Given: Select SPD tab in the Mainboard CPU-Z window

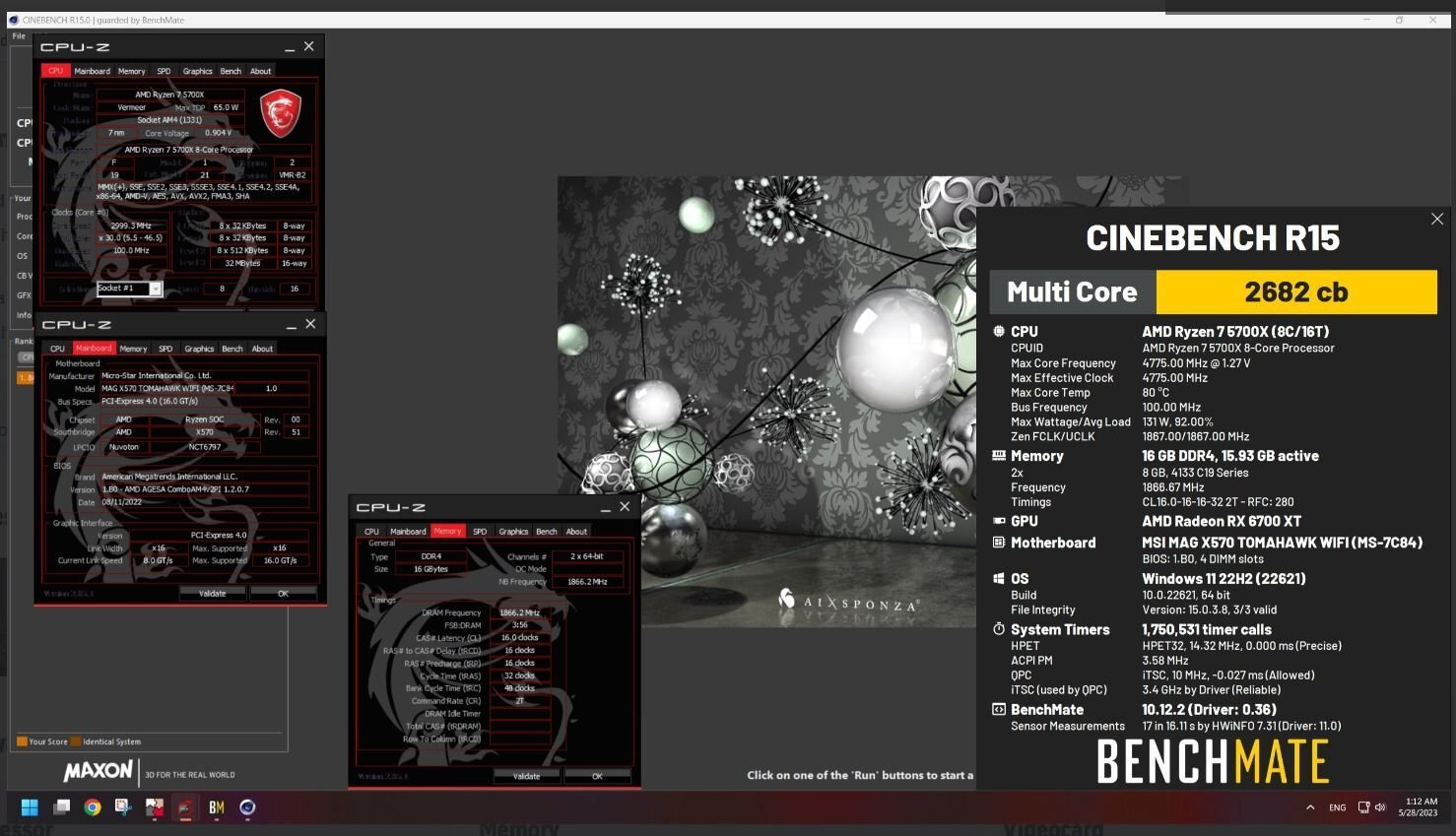Looking at the screenshot, I should coord(165,349).
